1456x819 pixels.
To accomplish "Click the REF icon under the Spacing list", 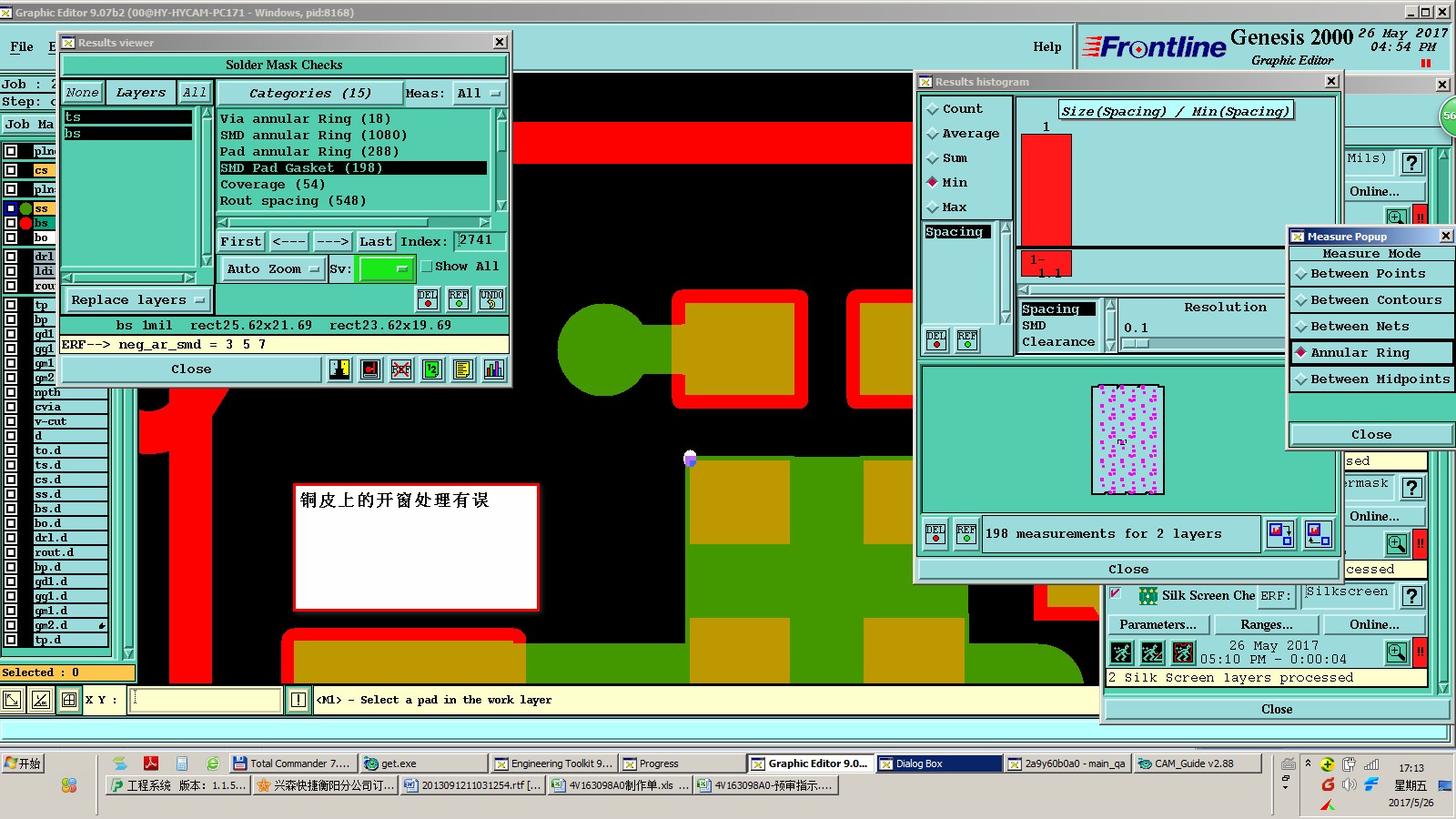I will click(x=967, y=340).
